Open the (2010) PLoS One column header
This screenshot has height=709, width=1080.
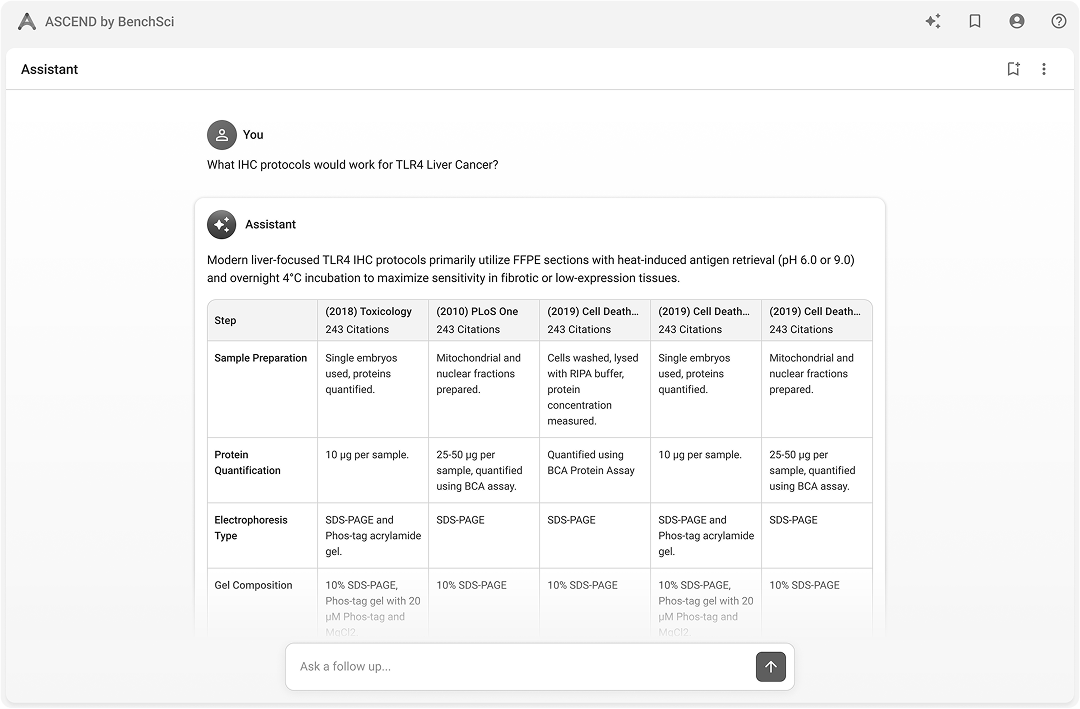click(477, 311)
